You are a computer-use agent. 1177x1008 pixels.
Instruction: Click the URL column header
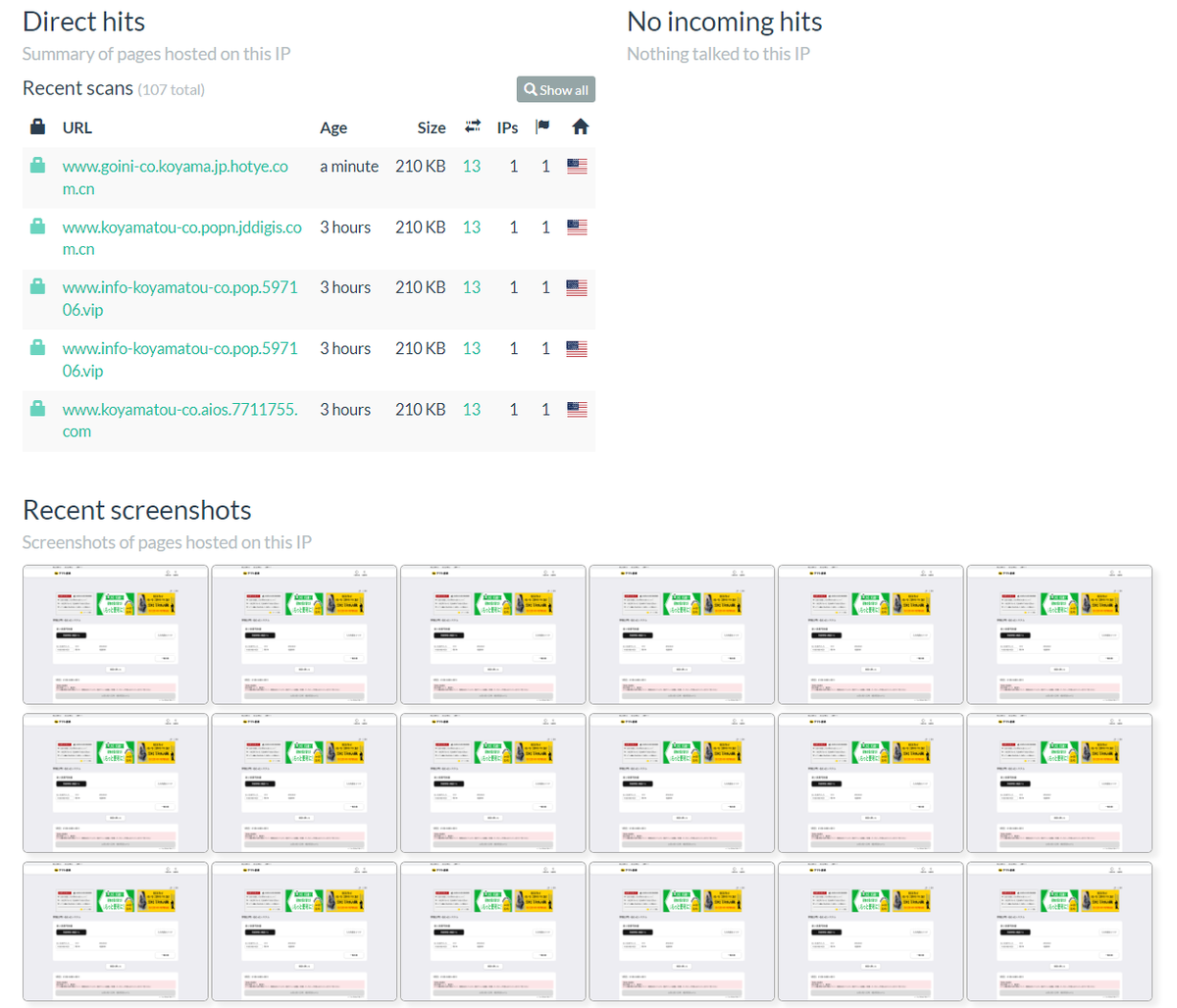77,127
